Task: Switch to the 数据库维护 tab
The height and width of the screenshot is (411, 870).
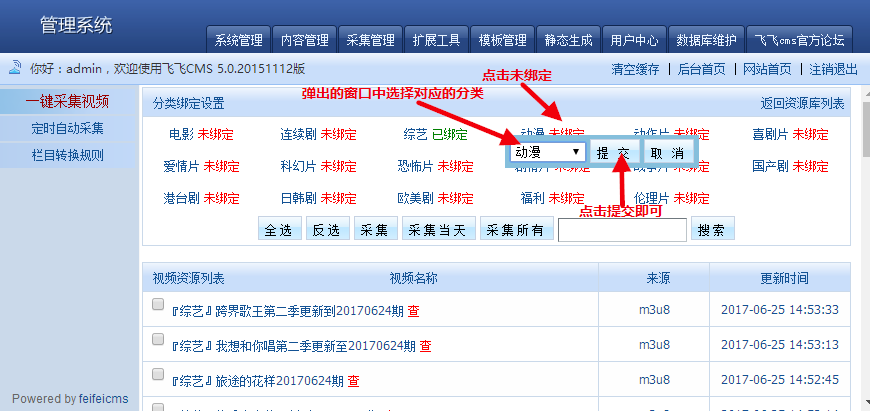Action: click(x=706, y=41)
